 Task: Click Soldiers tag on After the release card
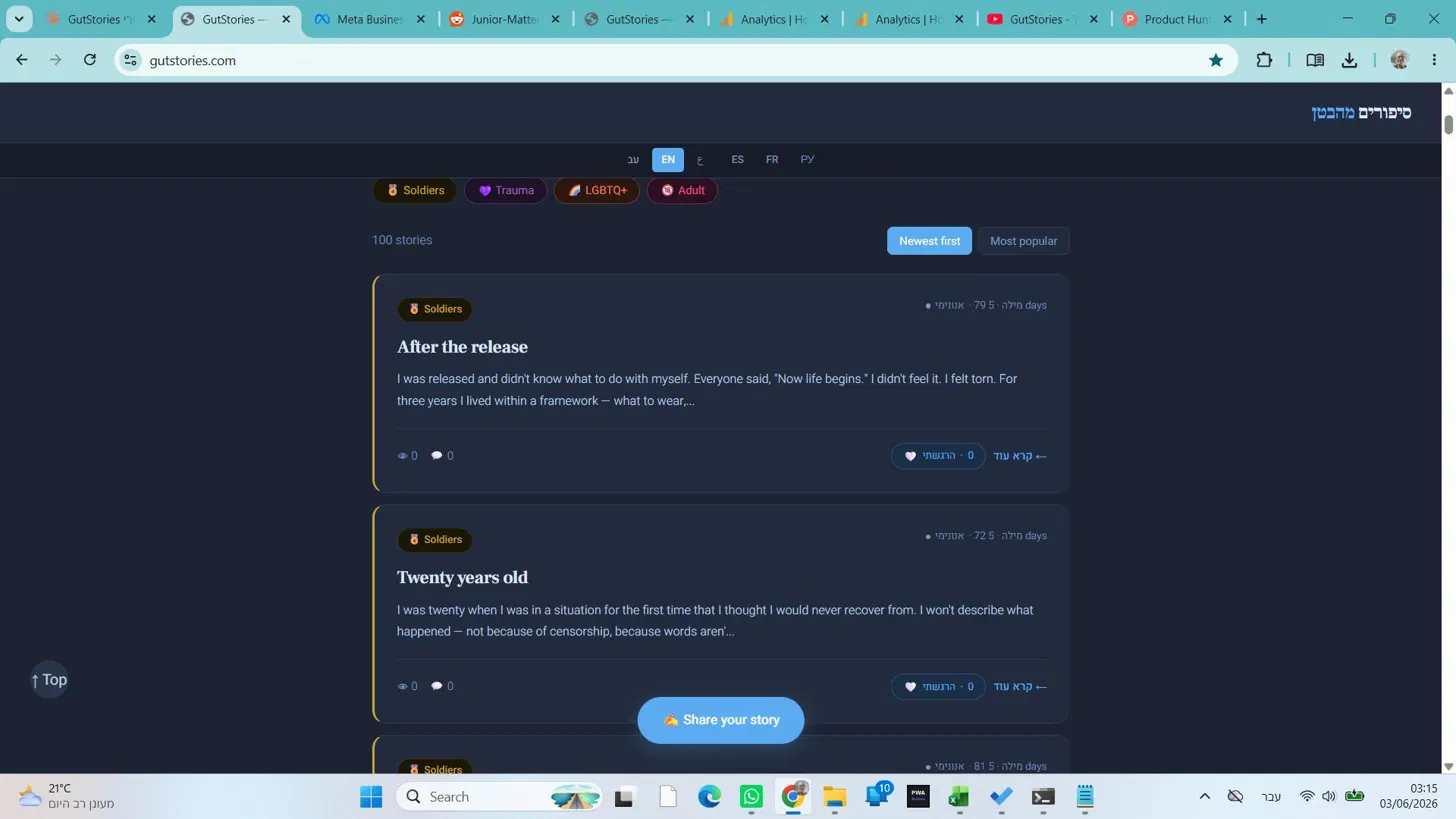click(x=434, y=309)
